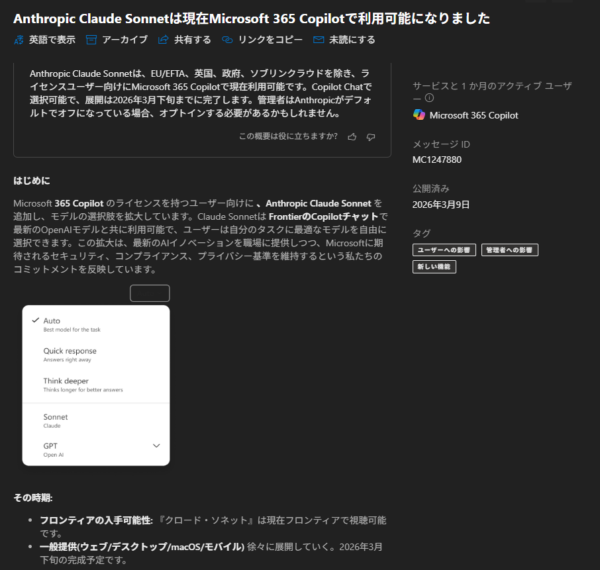
Task: Select the checked Auto model option
Action: point(51,321)
